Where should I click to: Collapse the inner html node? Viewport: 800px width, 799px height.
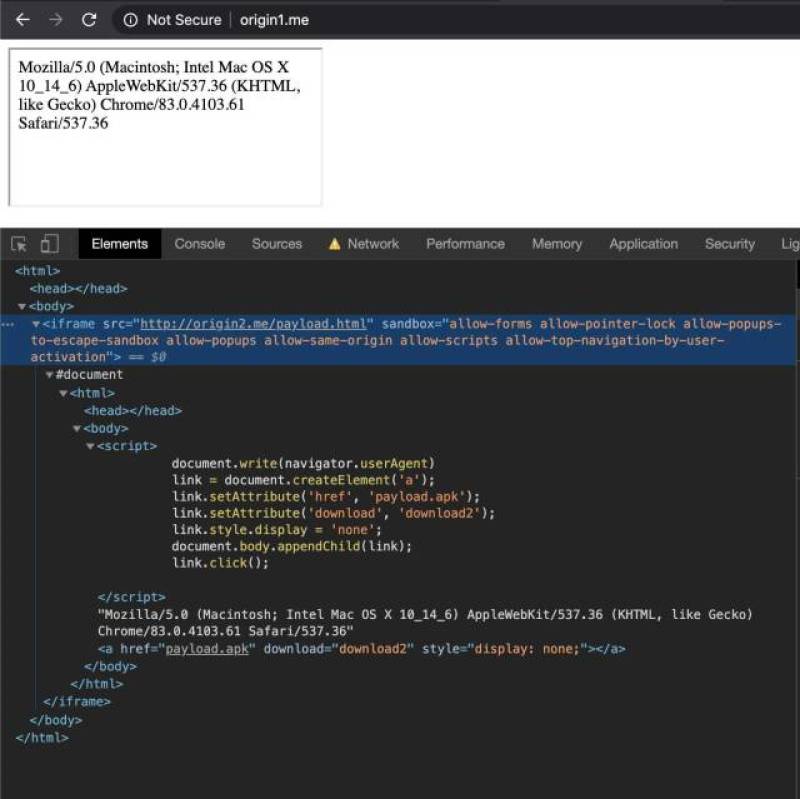click(63, 393)
